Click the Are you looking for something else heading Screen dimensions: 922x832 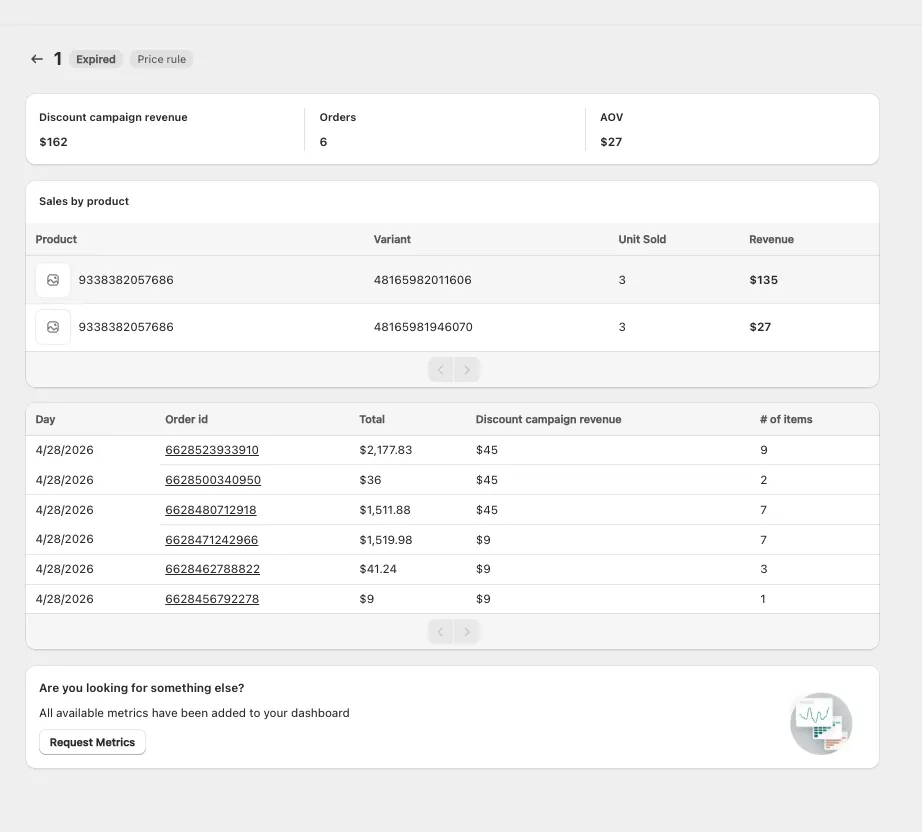[x=142, y=688]
